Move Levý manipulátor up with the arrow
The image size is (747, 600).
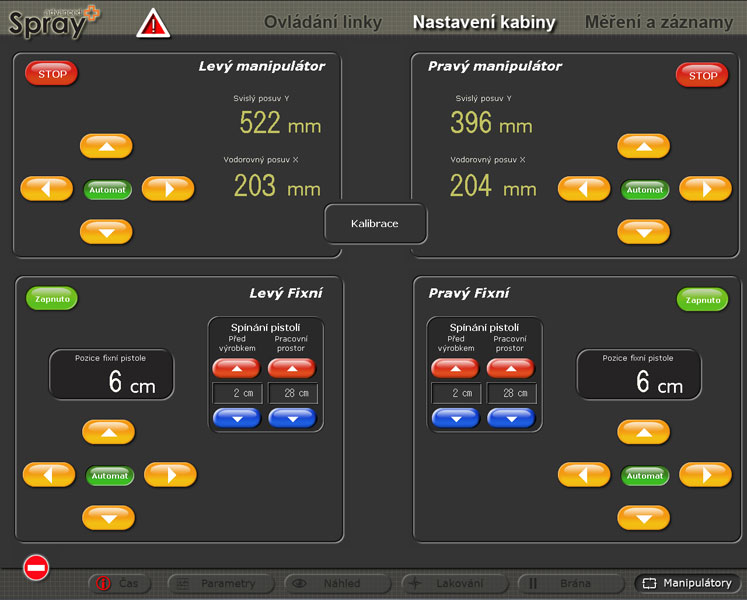tap(106, 146)
